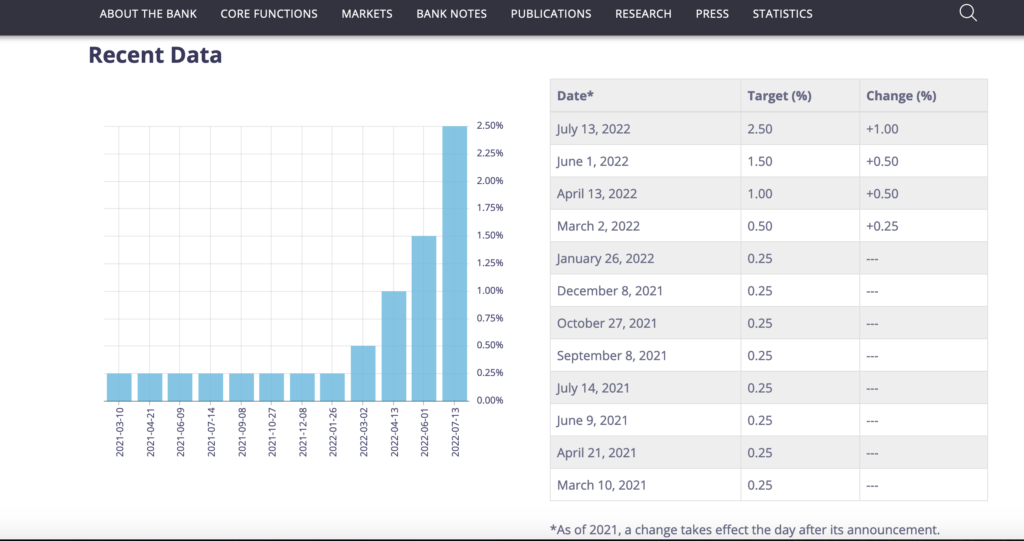Image resolution: width=1024 pixels, height=541 pixels.
Task: Open the Bank Notes menu
Action: [451, 14]
